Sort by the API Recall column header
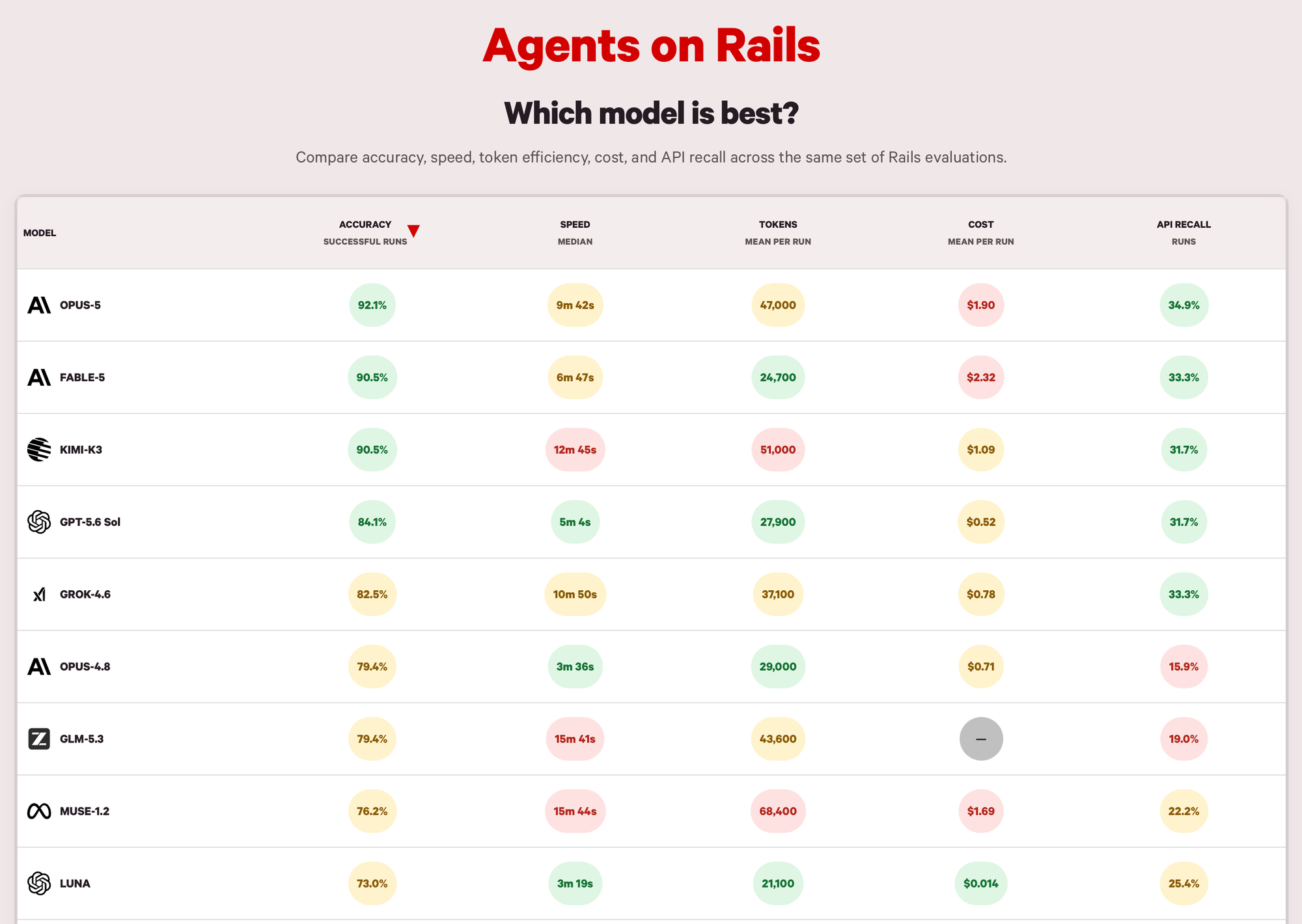Image resolution: width=1302 pixels, height=924 pixels. (x=1184, y=232)
